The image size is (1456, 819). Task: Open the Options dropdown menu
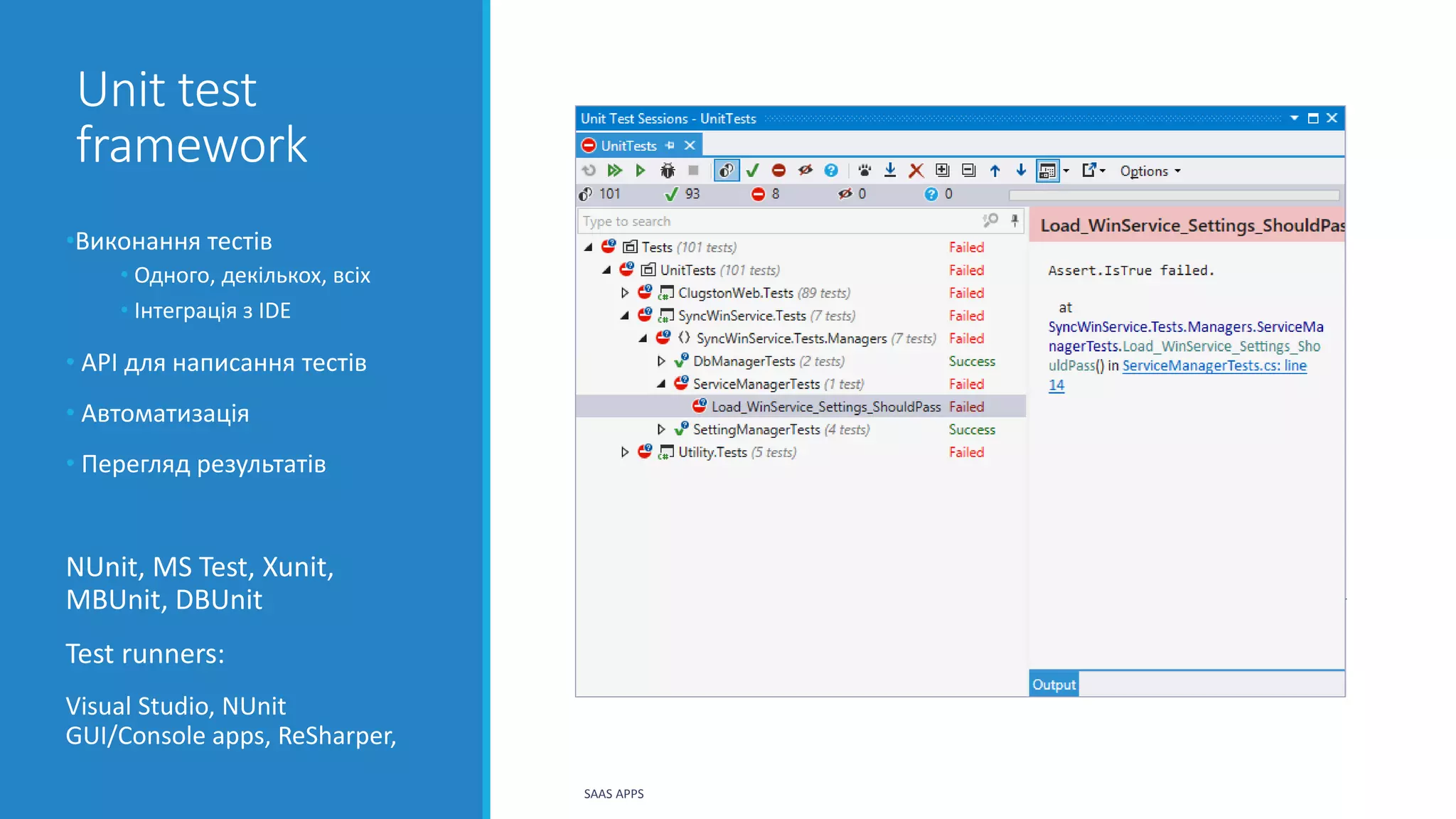pos(1150,171)
